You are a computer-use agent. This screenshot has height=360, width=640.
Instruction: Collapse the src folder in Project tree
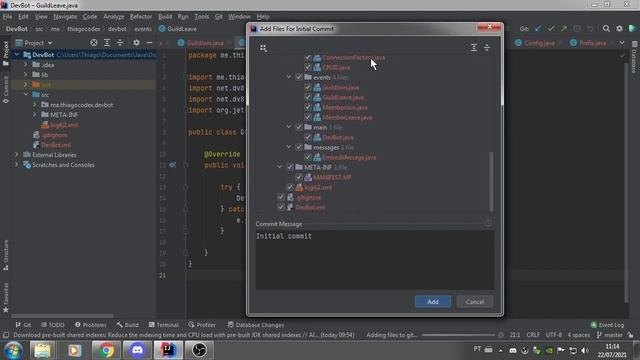(26, 95)
